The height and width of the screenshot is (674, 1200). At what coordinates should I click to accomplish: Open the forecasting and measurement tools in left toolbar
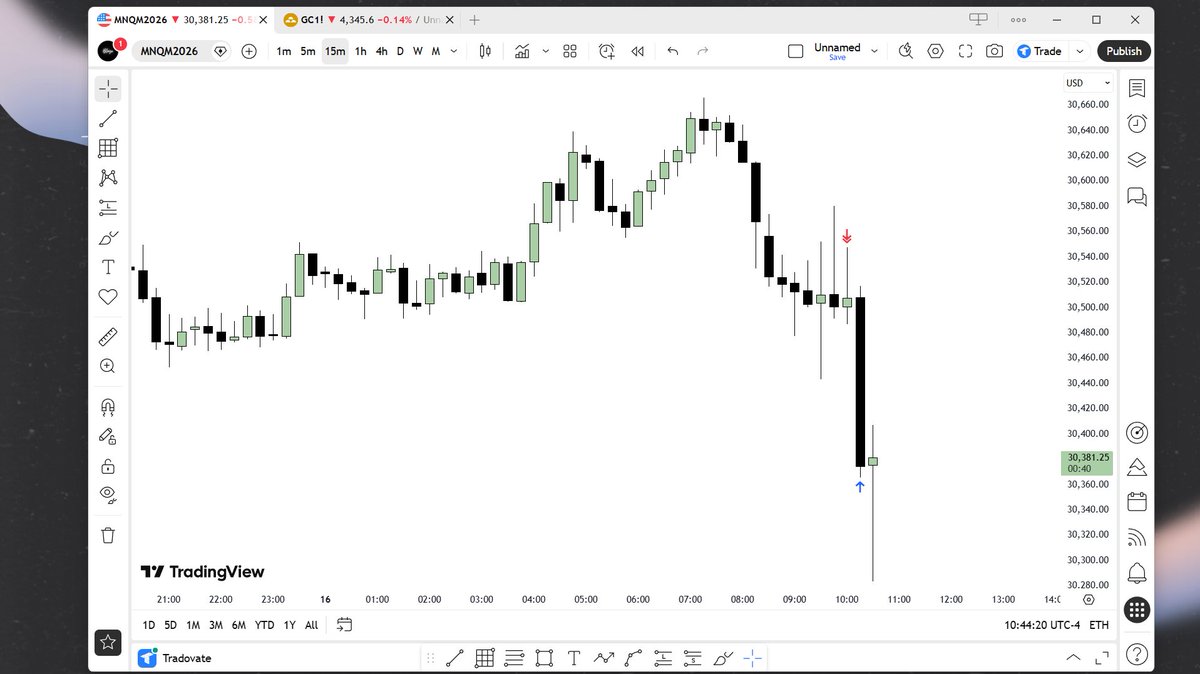(x=108, y=208)
